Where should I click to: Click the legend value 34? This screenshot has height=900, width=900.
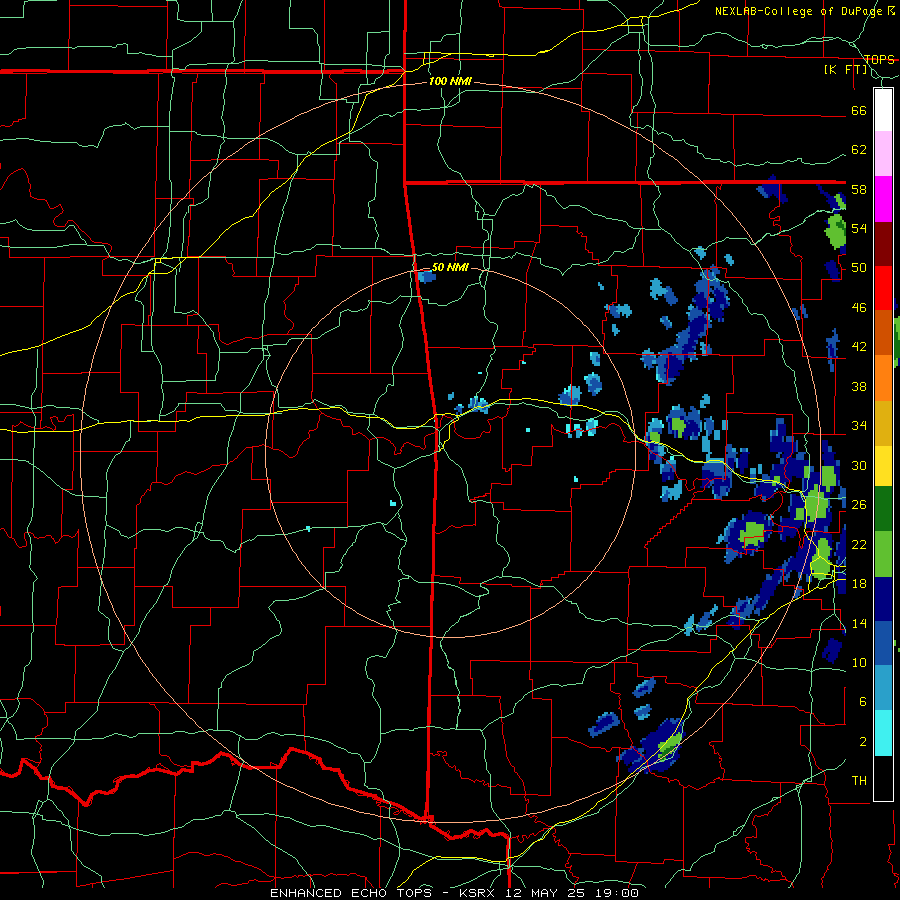click(x=859, y=426)
